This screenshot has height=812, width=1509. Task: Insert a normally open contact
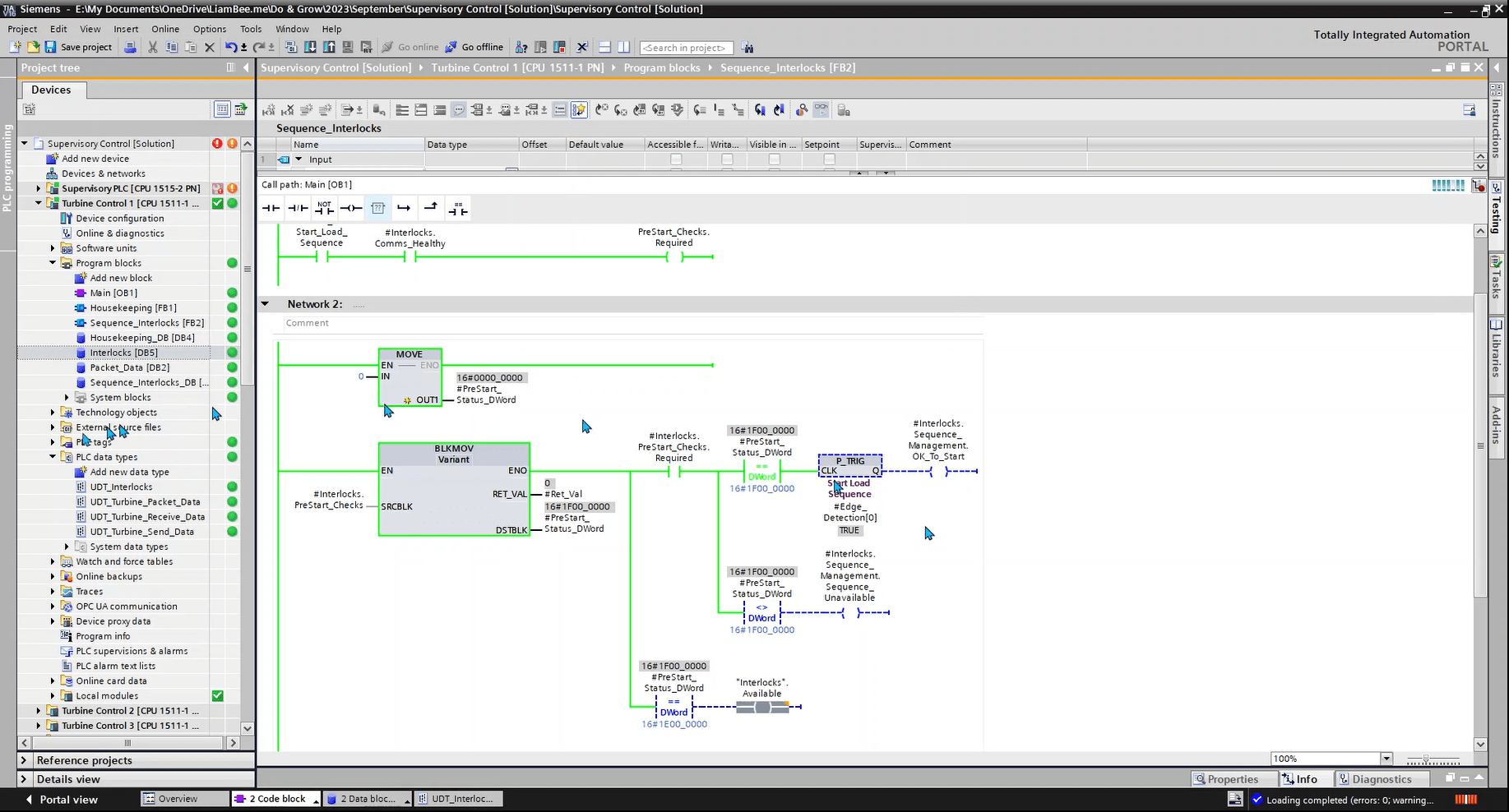click(x=271, y=209)
